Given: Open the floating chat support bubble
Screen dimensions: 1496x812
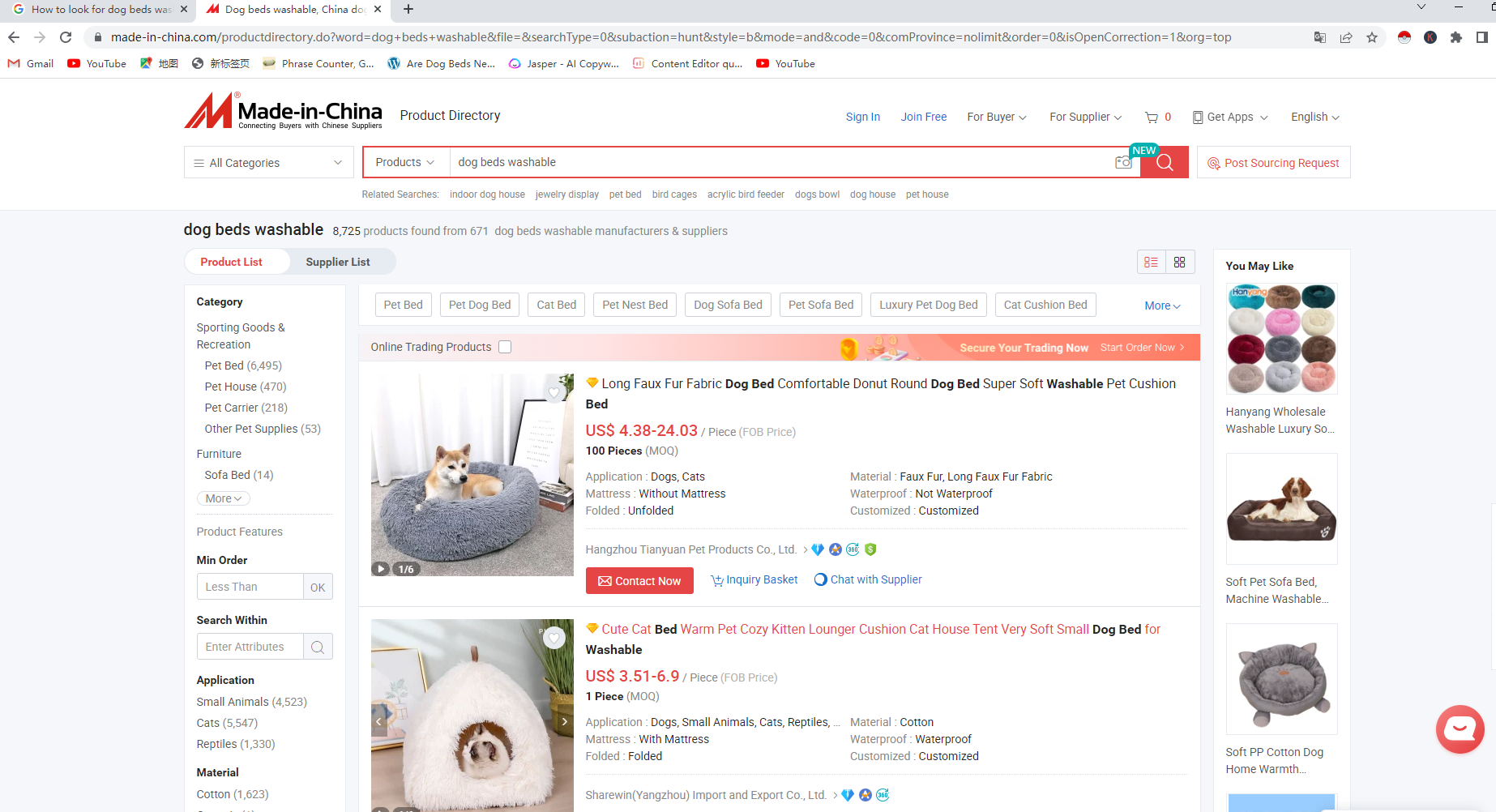Looking at the screenshot, I should point(1460,729).
